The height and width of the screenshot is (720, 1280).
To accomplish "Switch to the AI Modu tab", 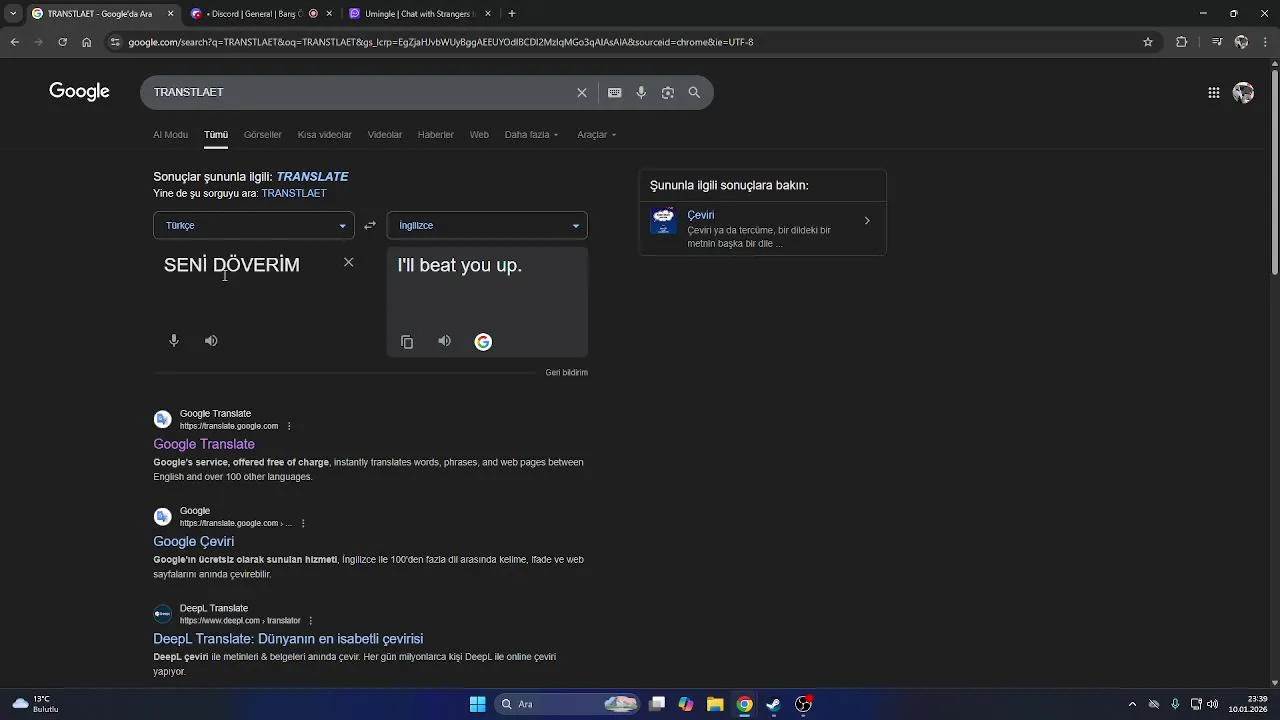I will click(170, 135).
